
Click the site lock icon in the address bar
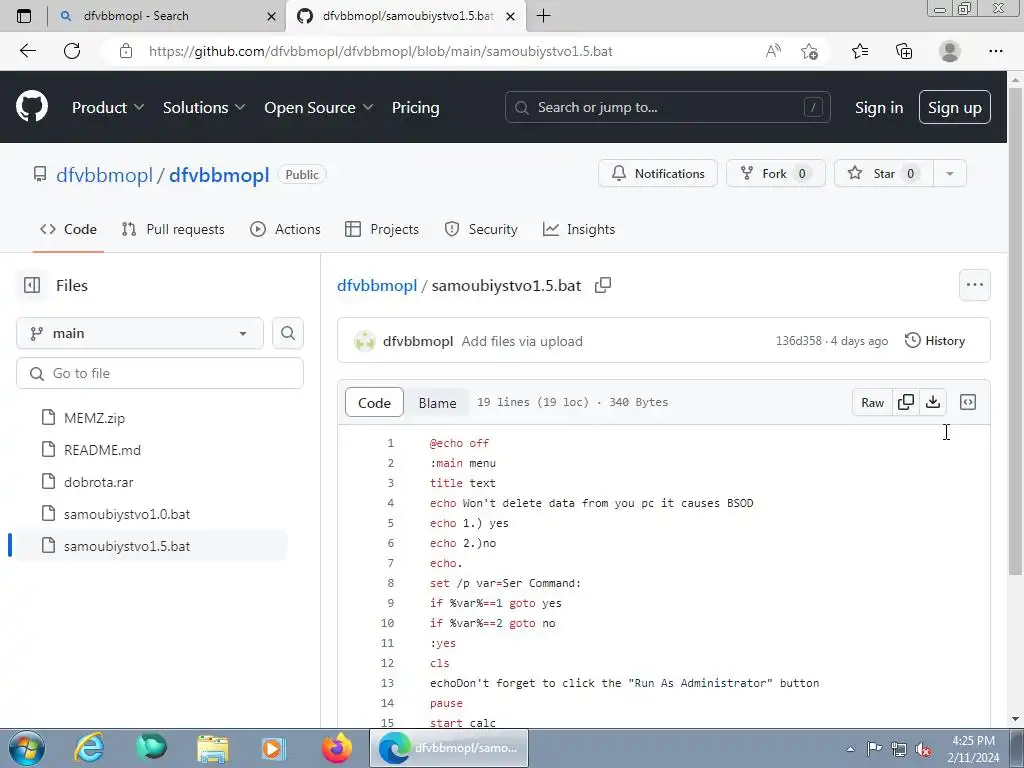(126, 51)
